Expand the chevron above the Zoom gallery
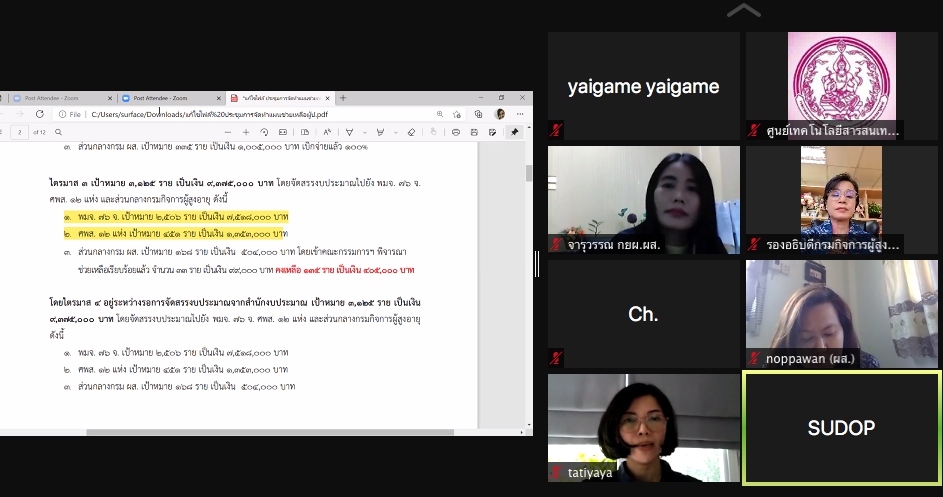Image resolution: width=943 pixels, height=497 pixels. click(744, 10)
